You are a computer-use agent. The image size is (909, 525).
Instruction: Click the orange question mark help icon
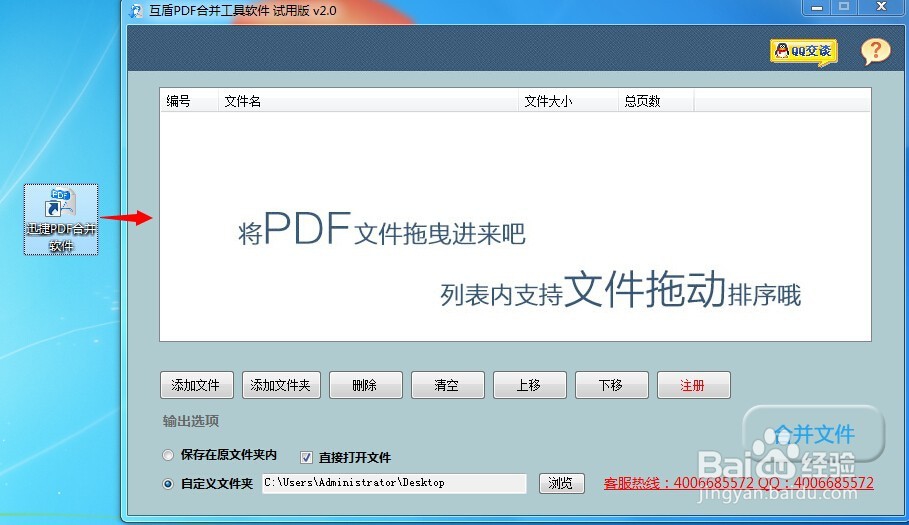[x=875, y=52]
